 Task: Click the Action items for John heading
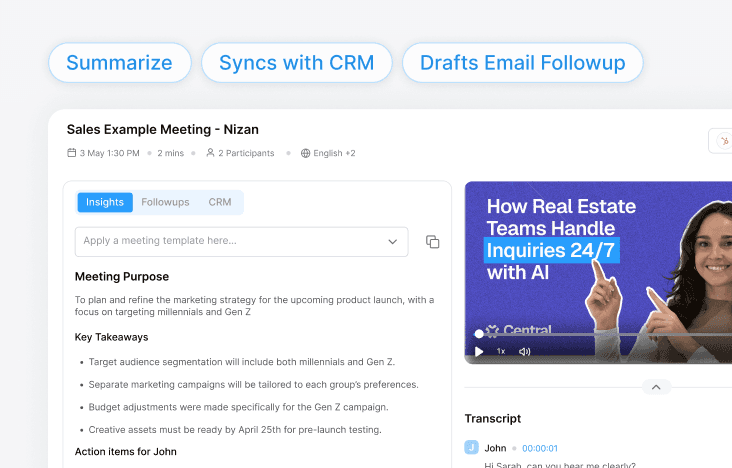(126, 452)
